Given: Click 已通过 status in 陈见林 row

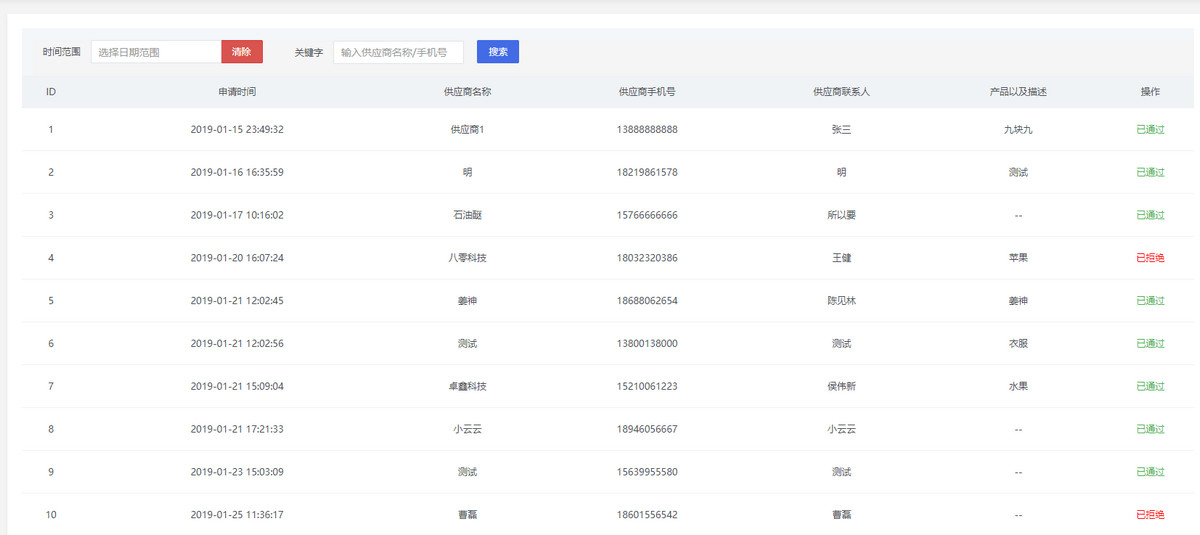Looking at the screenshot, I should [1150, 301].
